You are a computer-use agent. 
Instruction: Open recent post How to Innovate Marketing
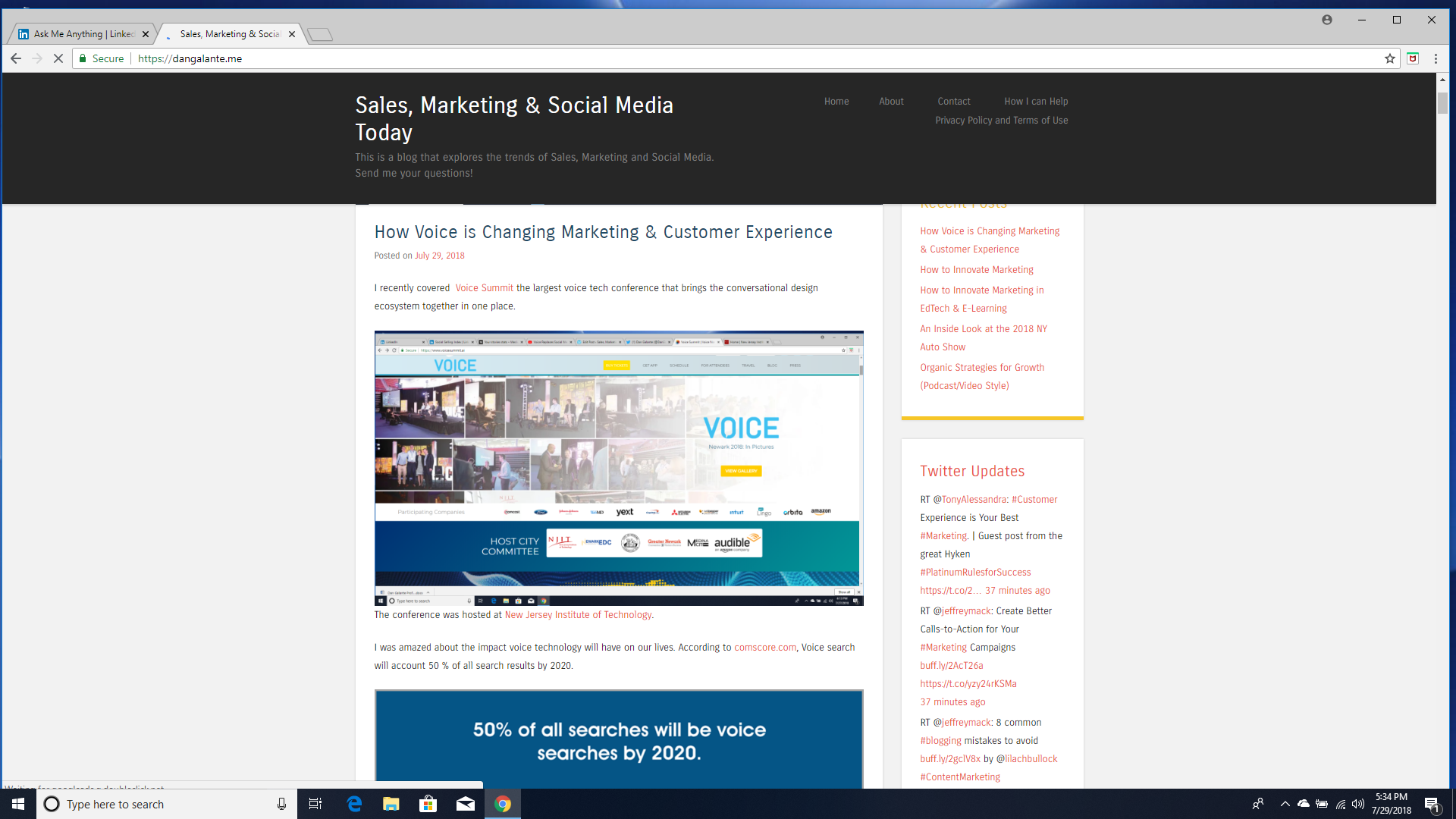coord(976,270)
